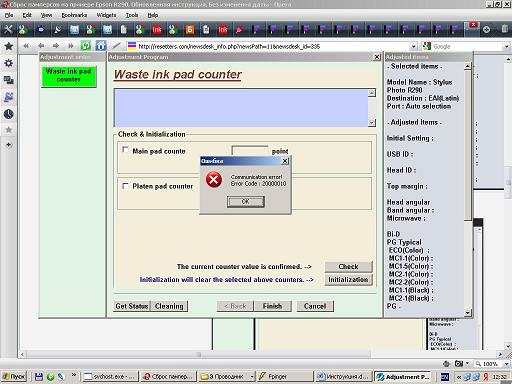Screen dimensions: 512x384
Task: Open the History clock panel
Action: (x=8, y=114)
